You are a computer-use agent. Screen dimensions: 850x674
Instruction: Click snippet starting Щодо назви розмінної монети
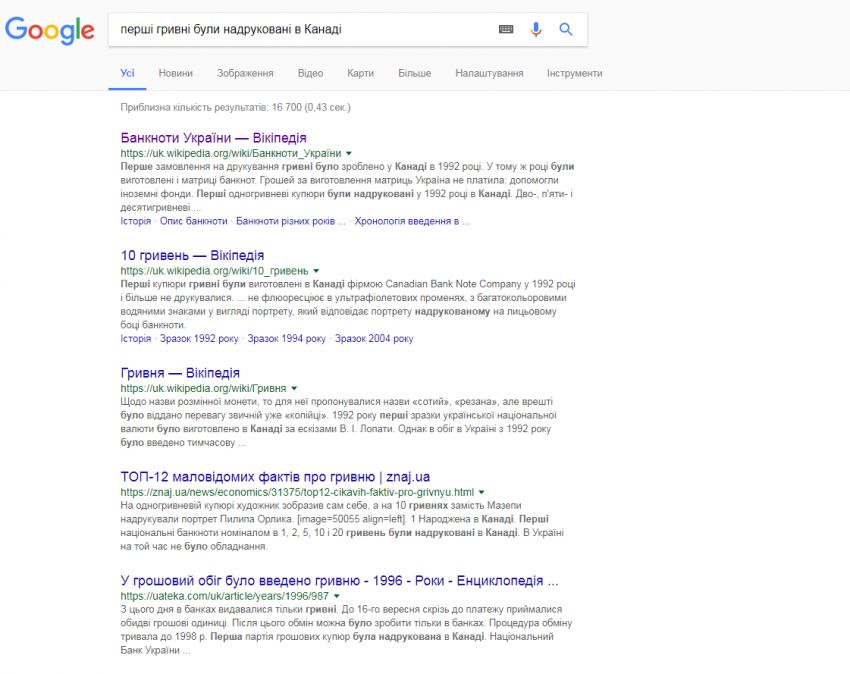tap(338, 422)
